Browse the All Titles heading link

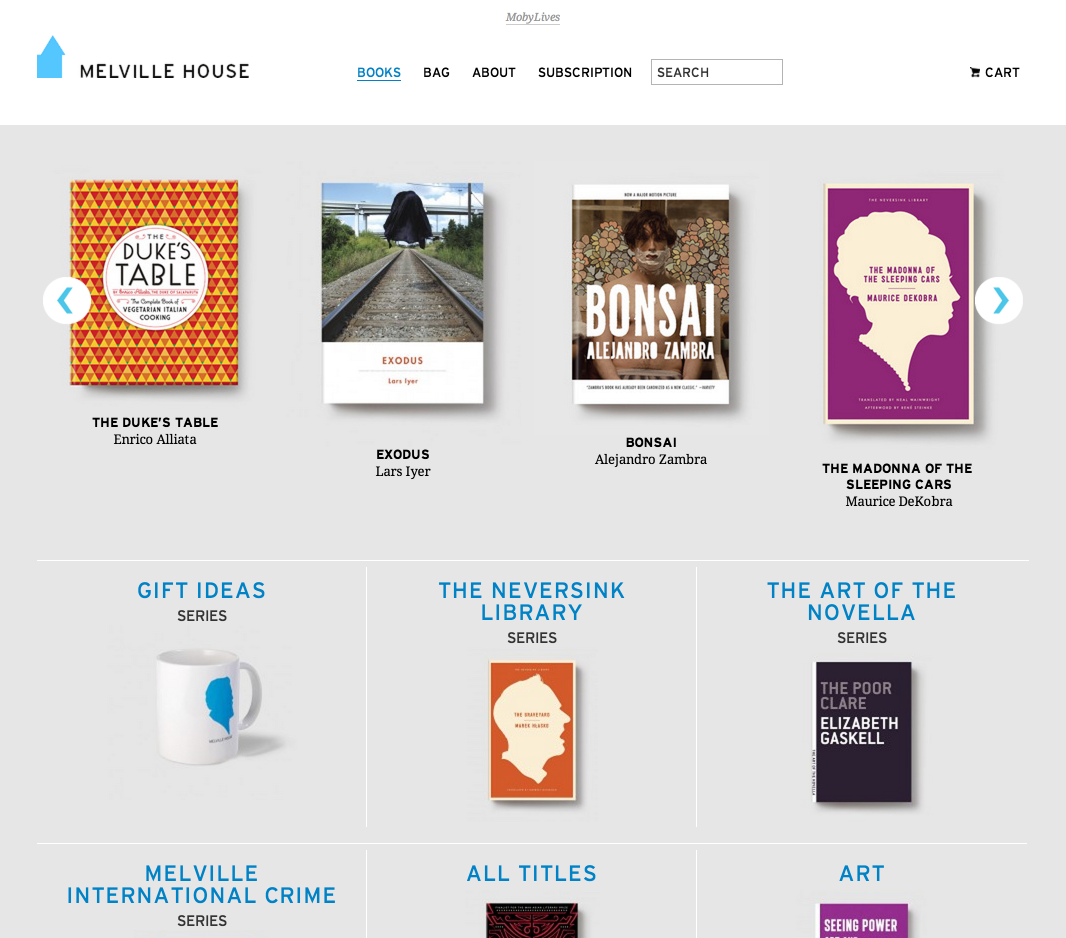(532, 874)
